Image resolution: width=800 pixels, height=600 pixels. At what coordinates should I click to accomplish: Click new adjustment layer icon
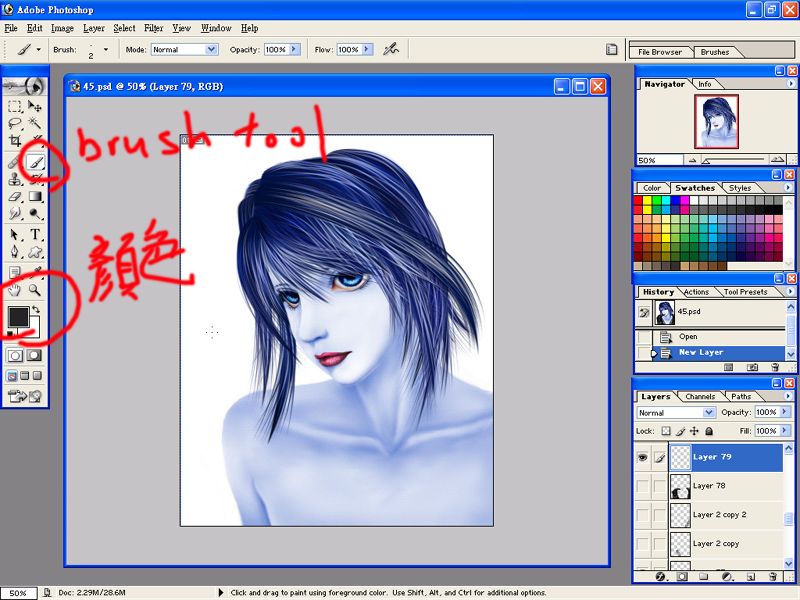728,577
